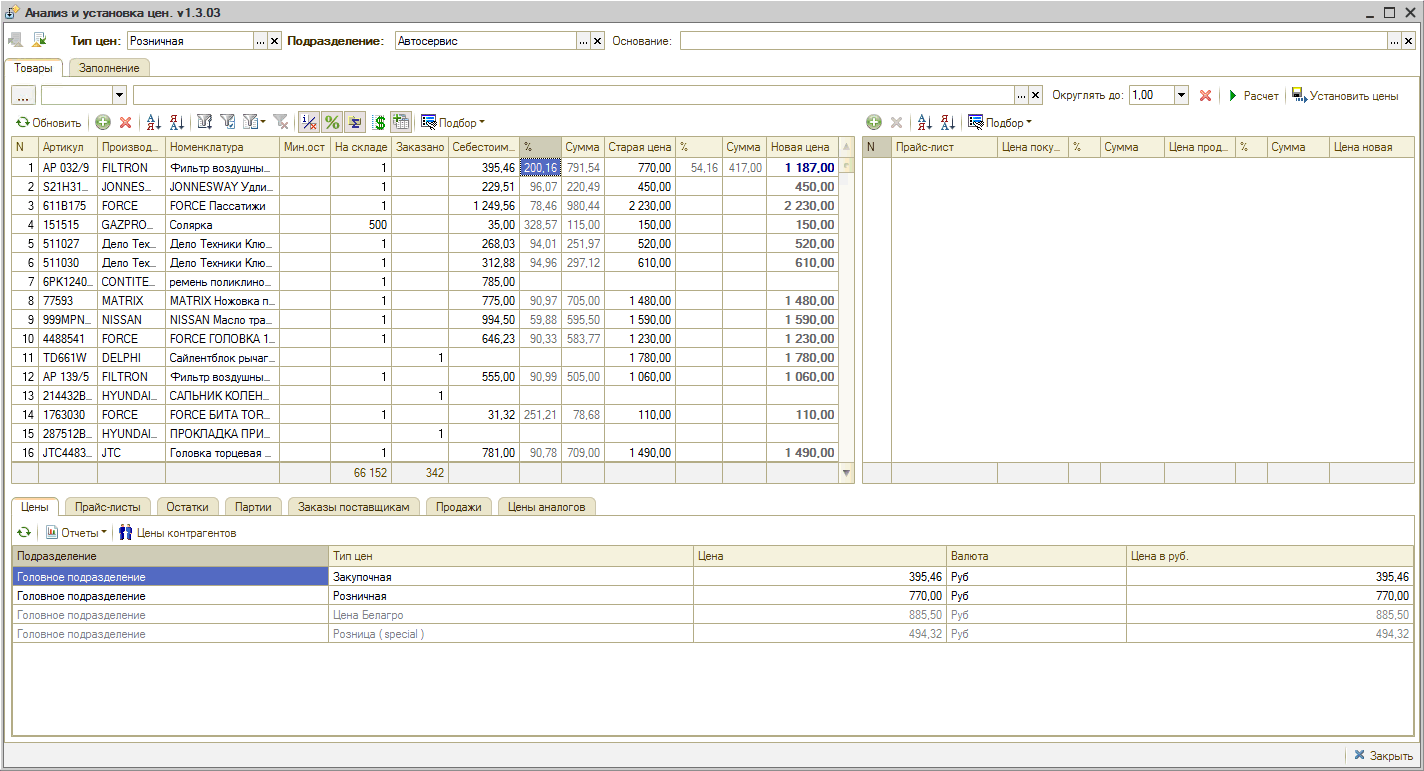Viewport: 1424px width, 771px height.
Task: Clear the Тип цен field with x
Action: tap(274, 41)
